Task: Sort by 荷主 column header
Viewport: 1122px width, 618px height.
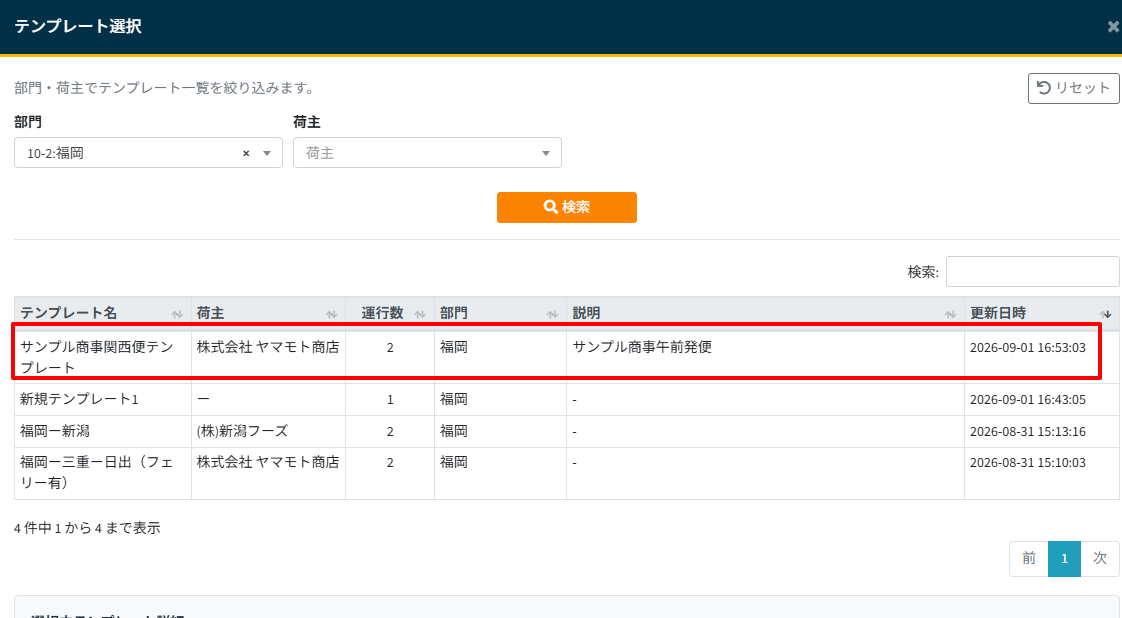Action: [268, 313]
